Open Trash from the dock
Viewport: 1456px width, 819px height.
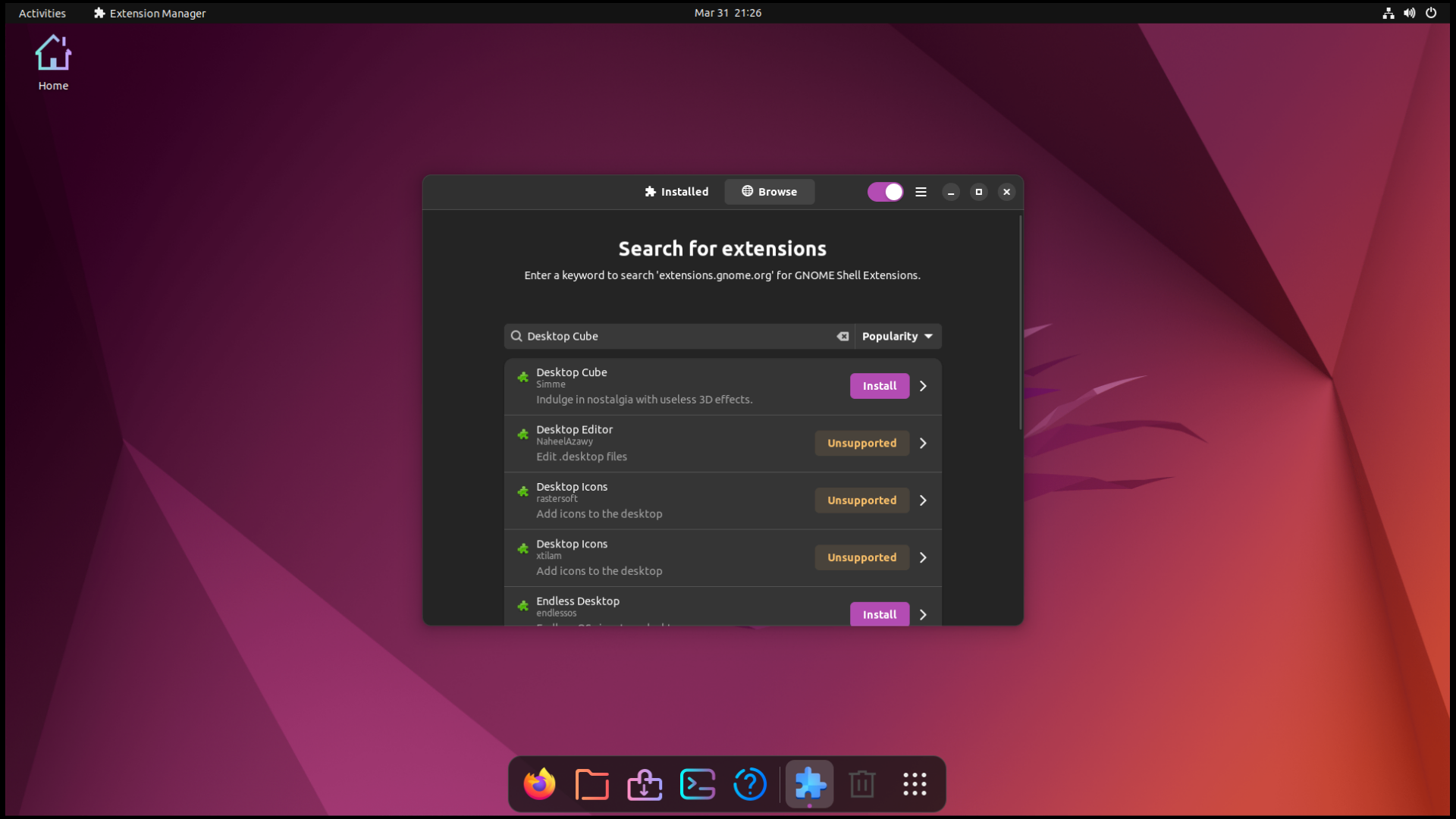click(x=862, y=784)
